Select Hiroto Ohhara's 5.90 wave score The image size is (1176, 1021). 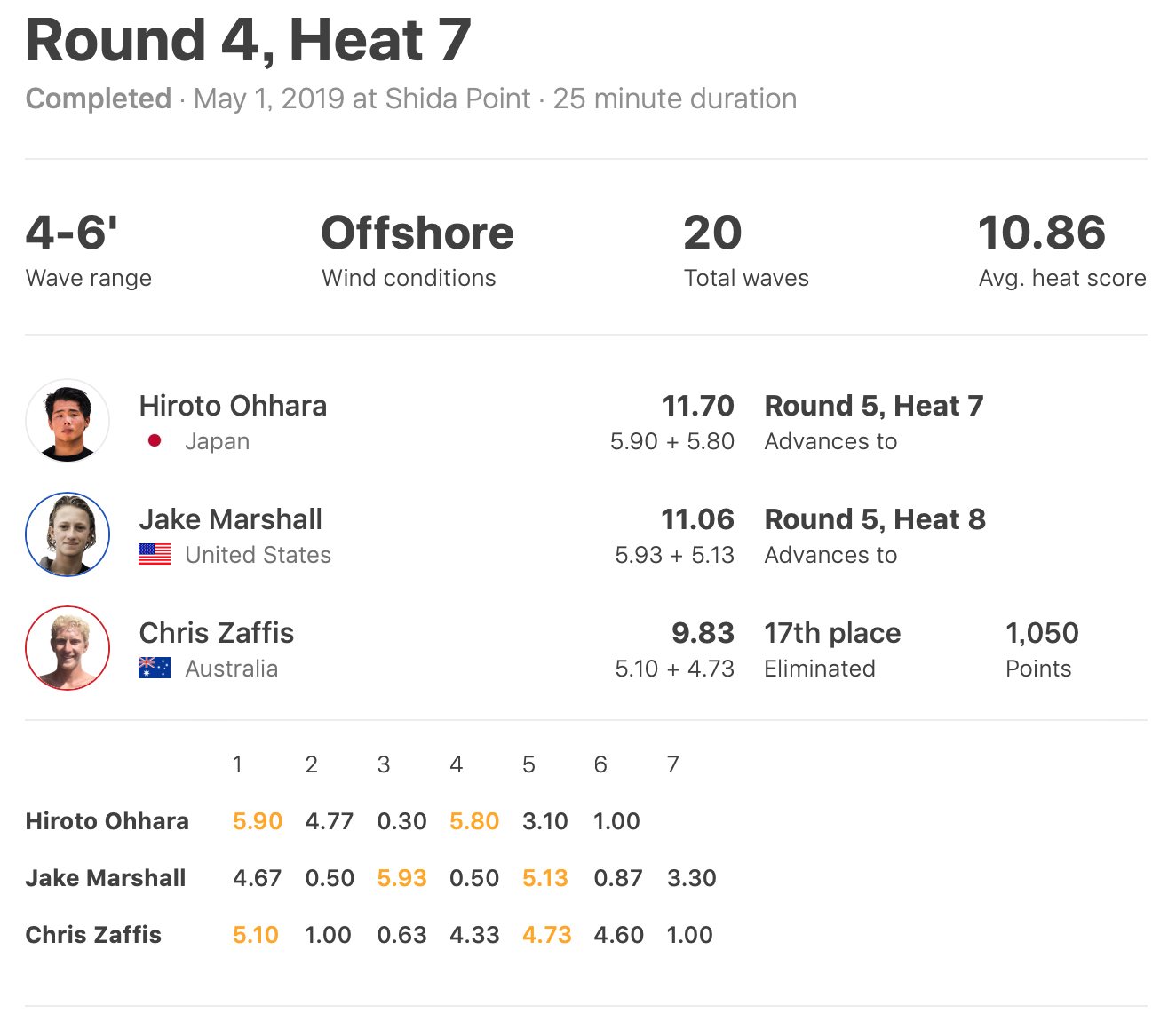(257, 821)
